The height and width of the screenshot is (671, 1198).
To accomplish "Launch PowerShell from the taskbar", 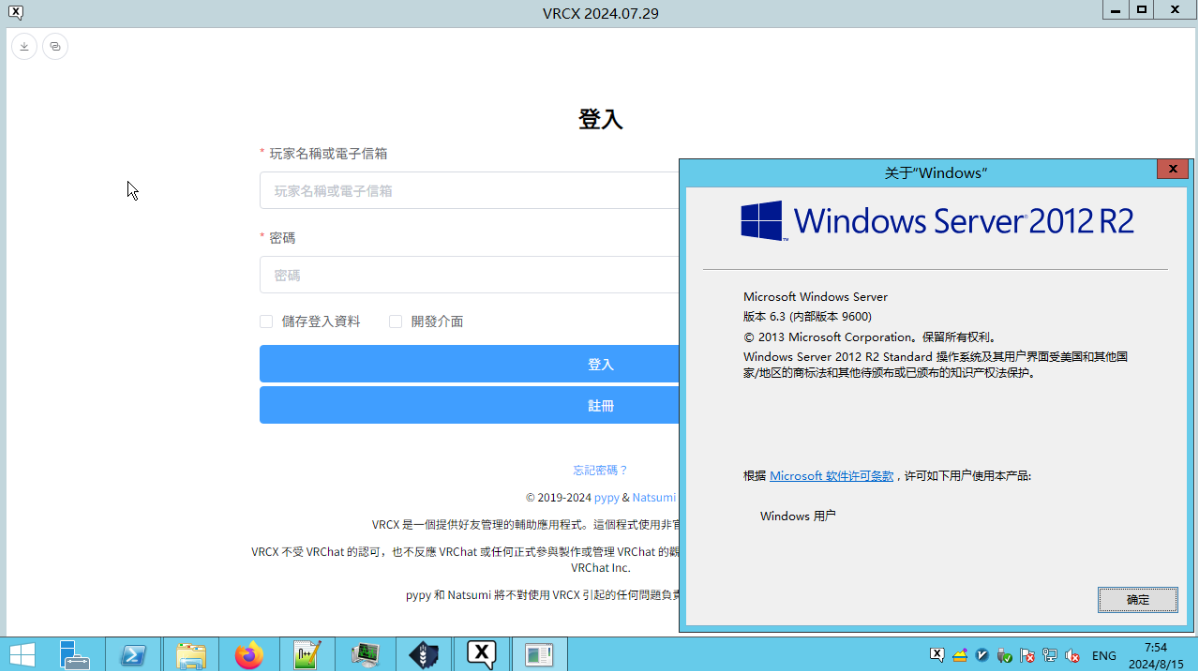I will (x=133, y=655).
